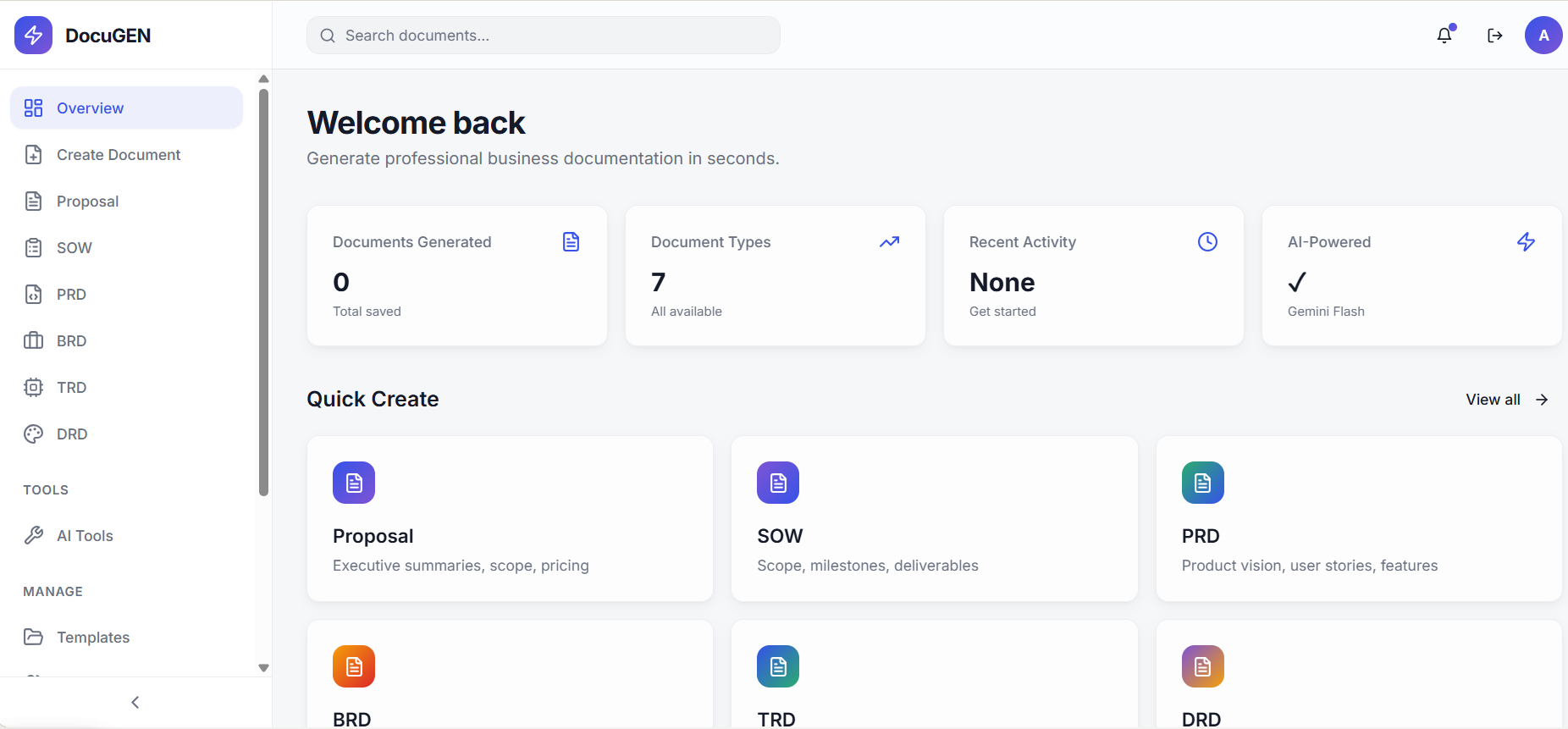Click the blue-green TRD card icon
The height and width of the screenshot is (729, 1568).
coord(778,666)
